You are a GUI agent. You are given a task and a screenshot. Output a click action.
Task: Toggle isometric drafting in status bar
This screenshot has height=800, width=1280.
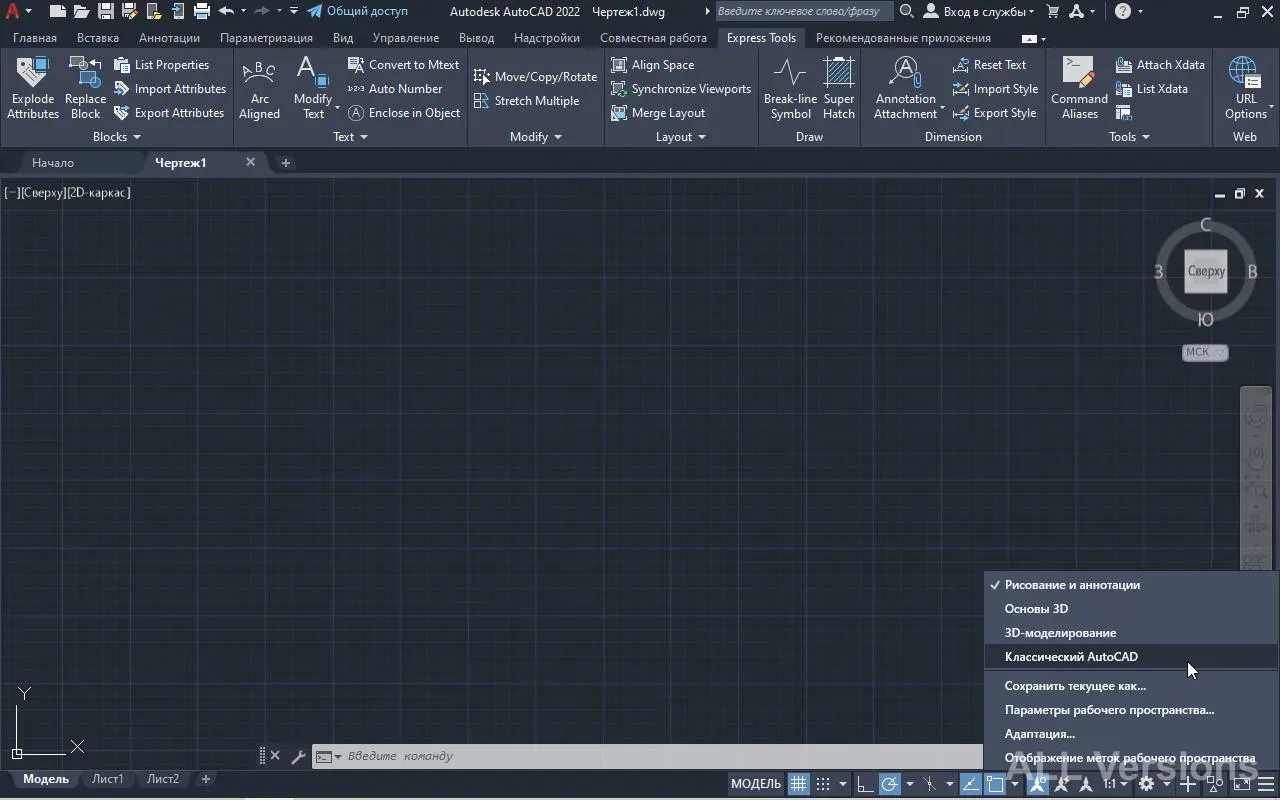tap(930, 784)
